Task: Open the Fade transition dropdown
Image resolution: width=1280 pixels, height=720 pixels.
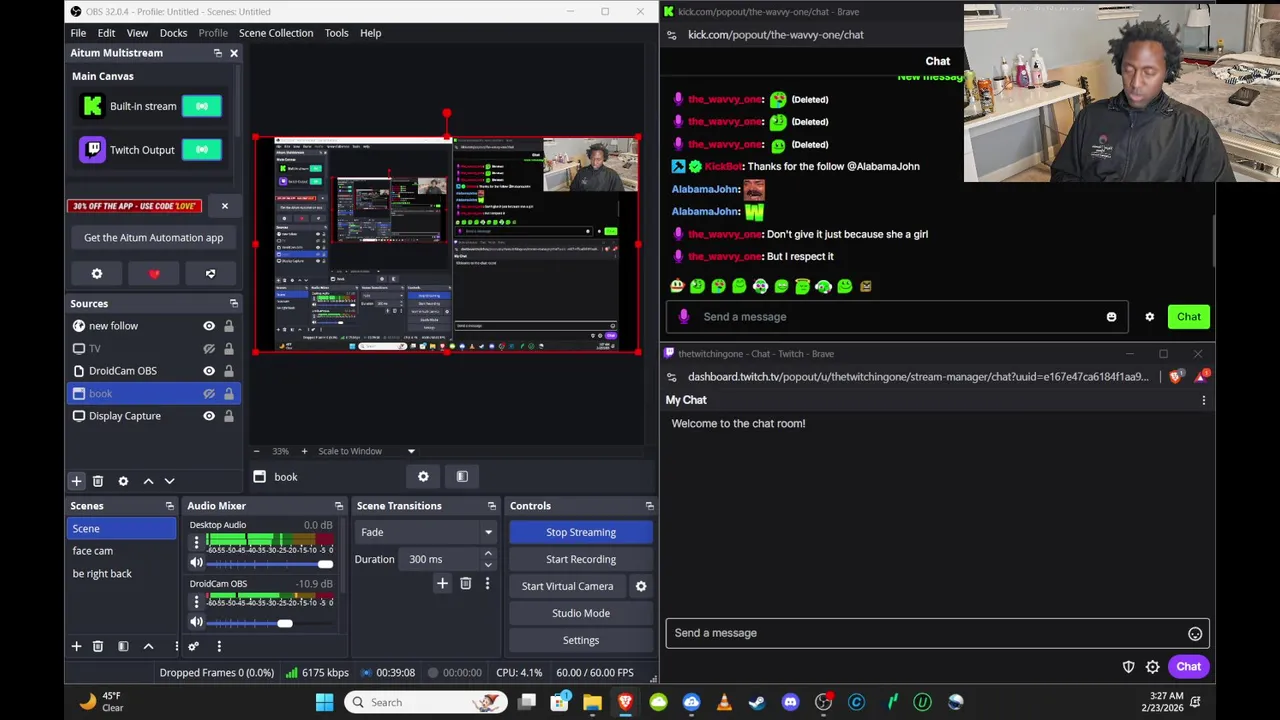Action: pyautogui.click(x=427, y=532)
